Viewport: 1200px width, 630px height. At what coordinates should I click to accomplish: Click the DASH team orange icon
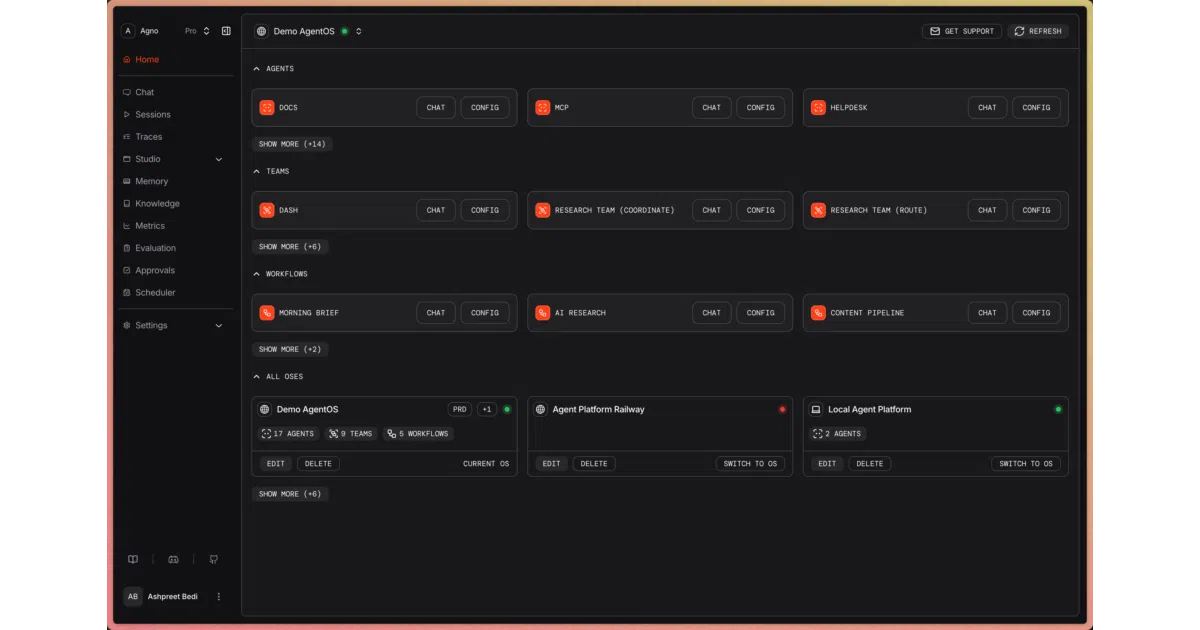(267, 210)
